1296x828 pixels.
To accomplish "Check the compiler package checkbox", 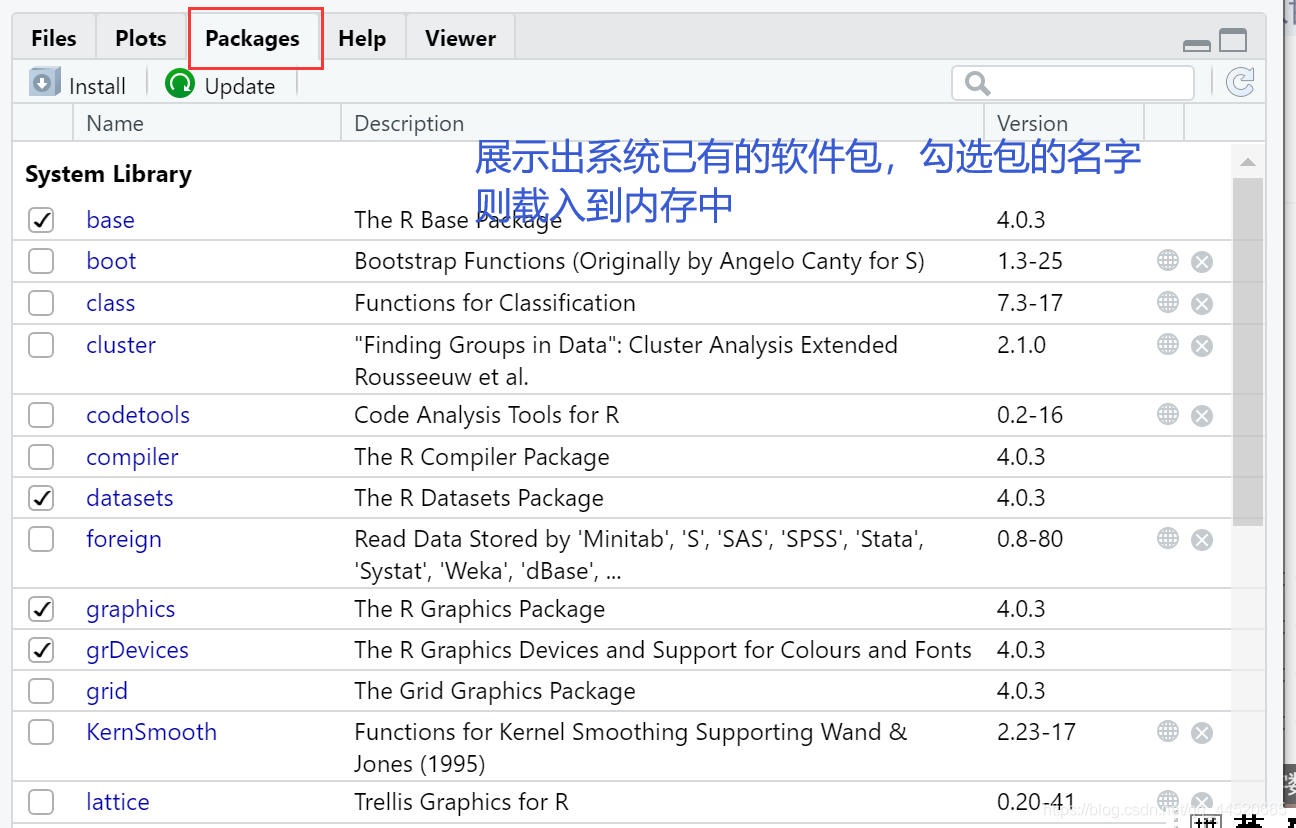I will point(41,457).
